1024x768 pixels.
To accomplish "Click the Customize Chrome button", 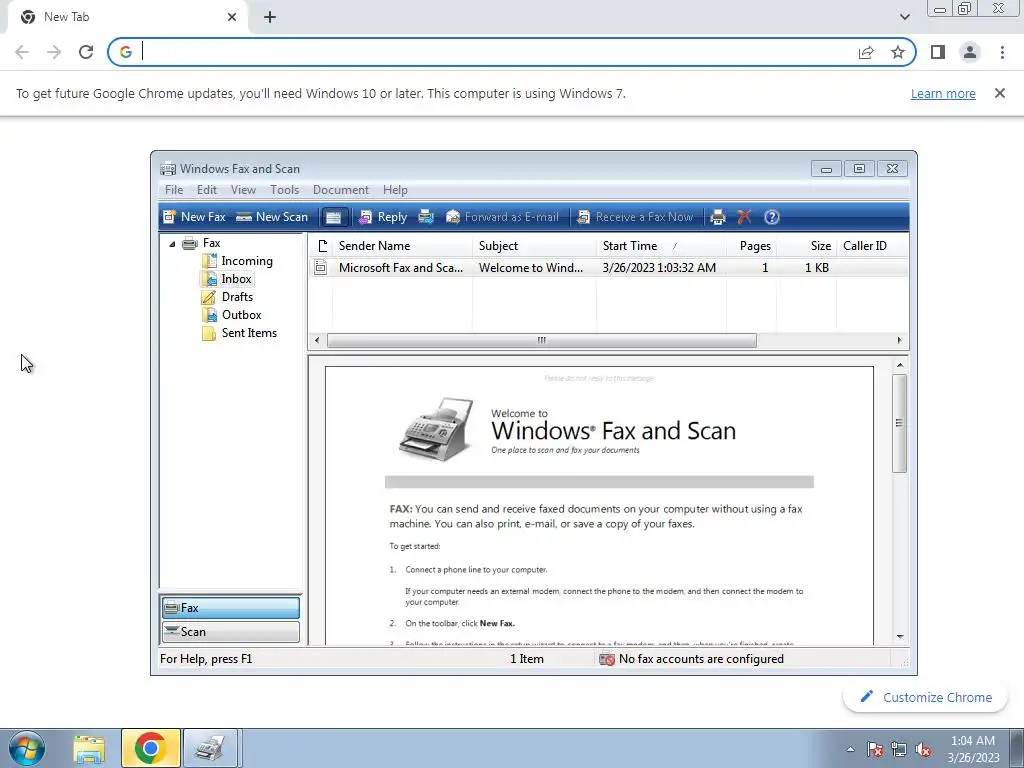I will 926,697.
